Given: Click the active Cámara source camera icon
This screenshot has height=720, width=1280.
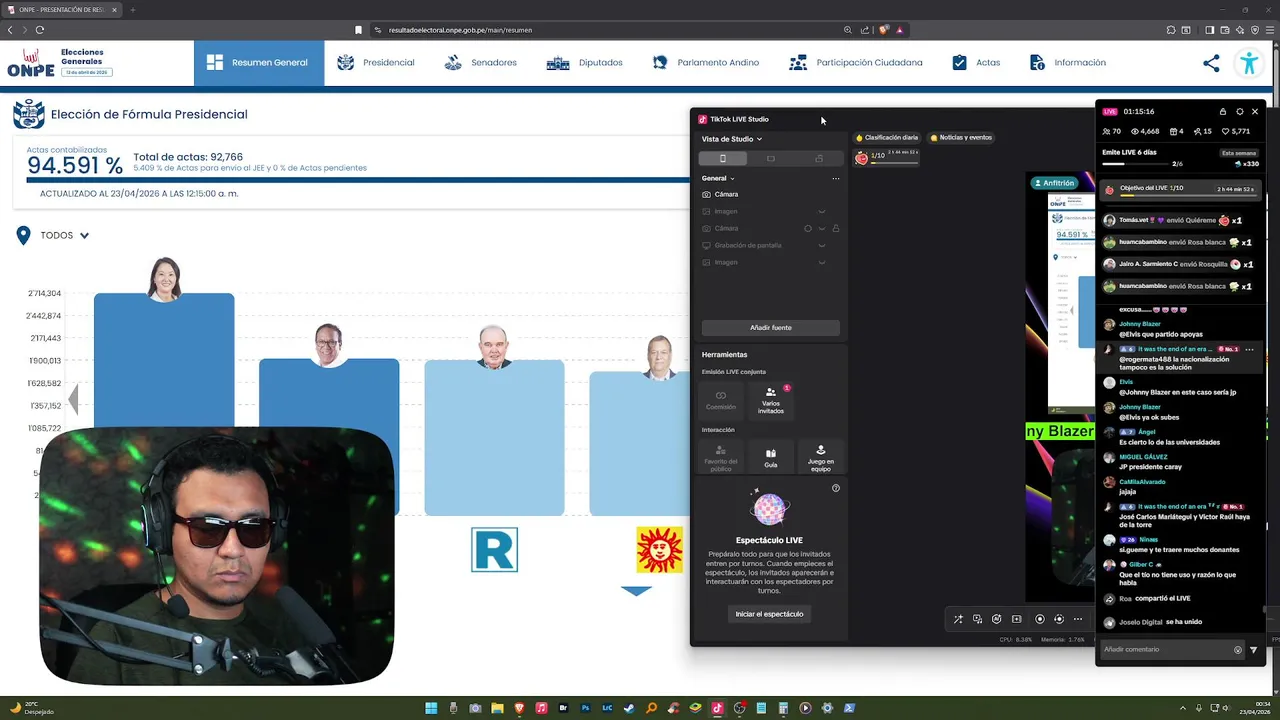Looking at the screenshot, I should coord(707,194).
